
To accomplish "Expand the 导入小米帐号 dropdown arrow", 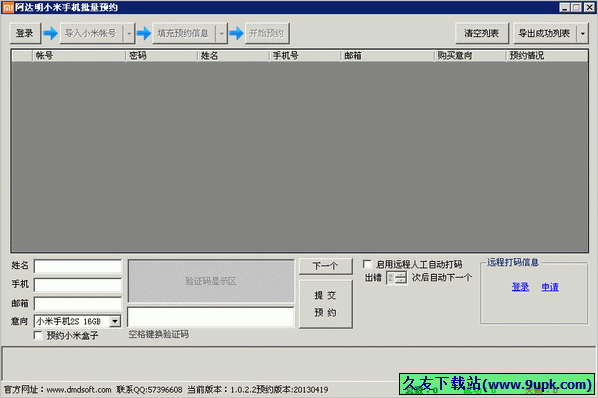I will 129,34.
